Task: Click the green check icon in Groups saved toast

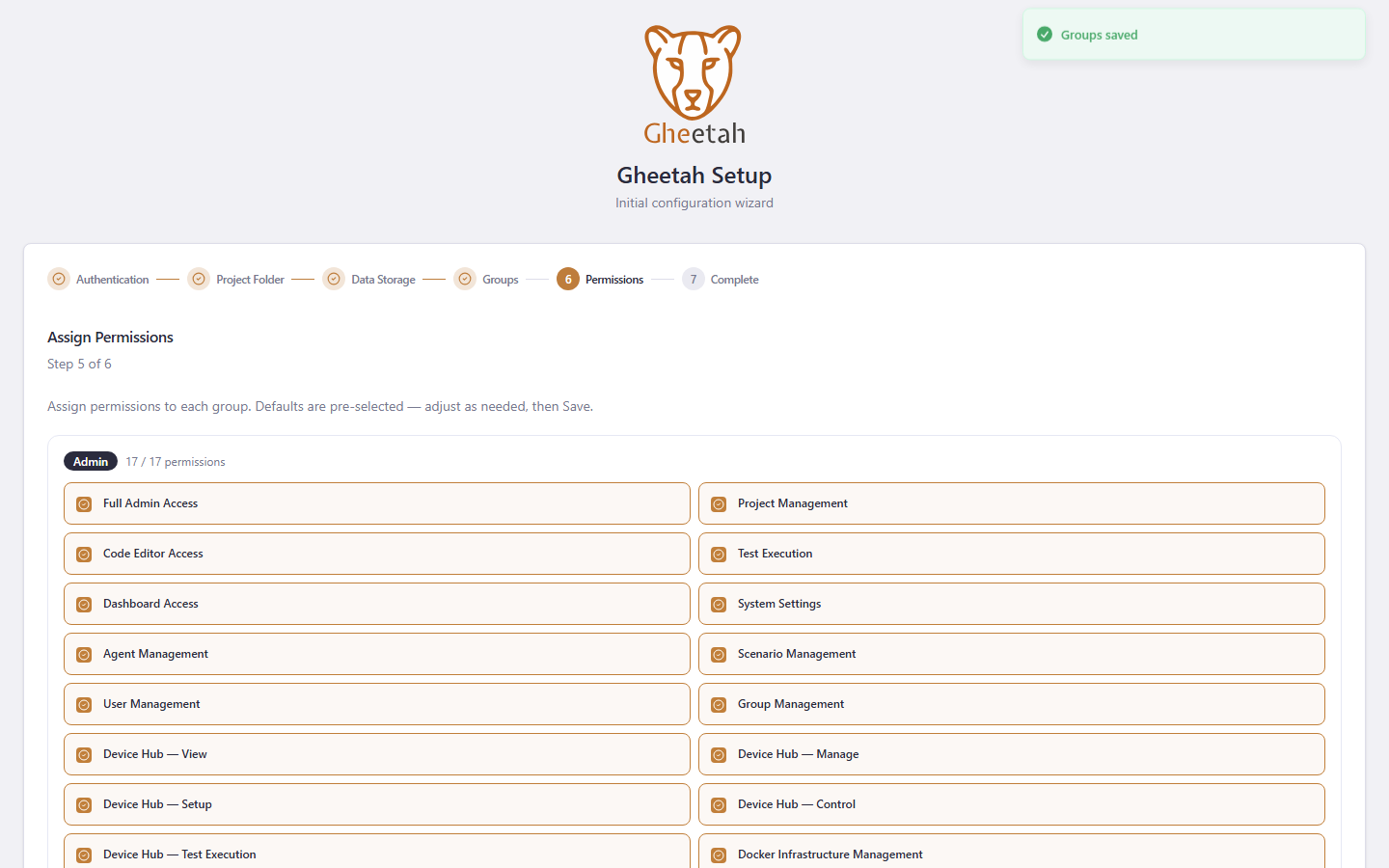Action: (x=1045, y=35)
